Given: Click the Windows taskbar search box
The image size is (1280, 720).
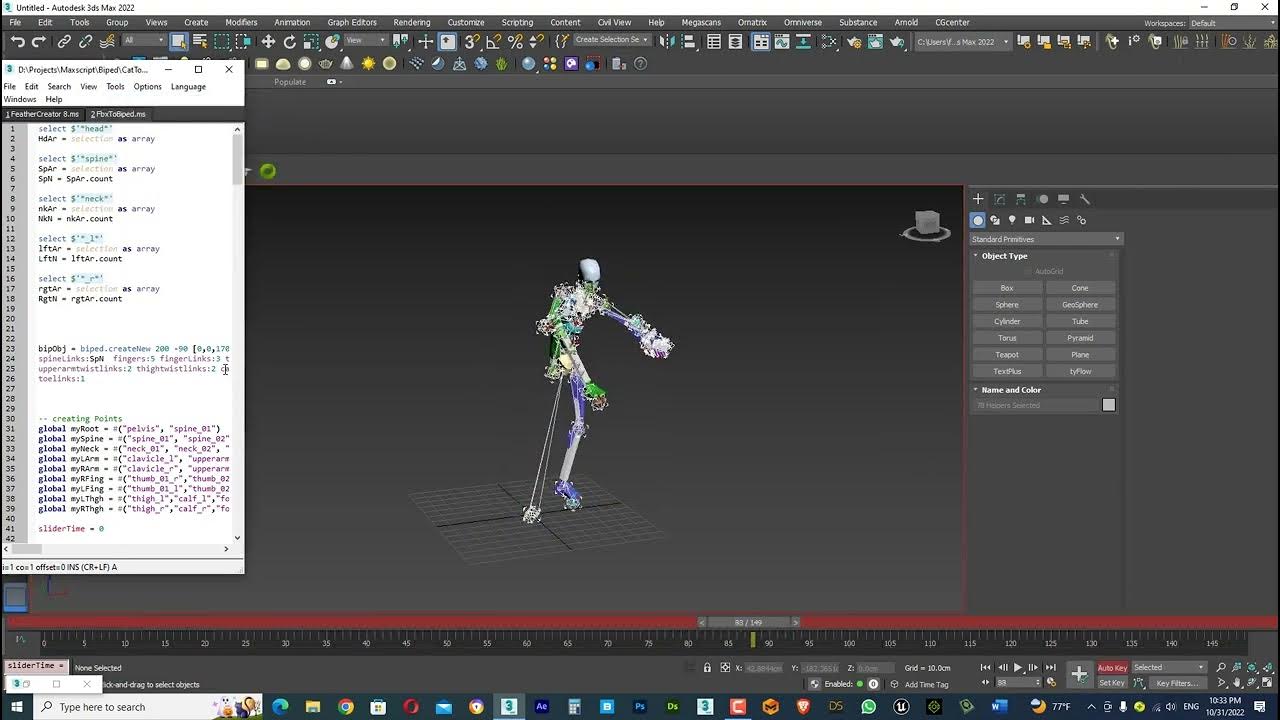Looking at the screenshot, I should 148,707.
